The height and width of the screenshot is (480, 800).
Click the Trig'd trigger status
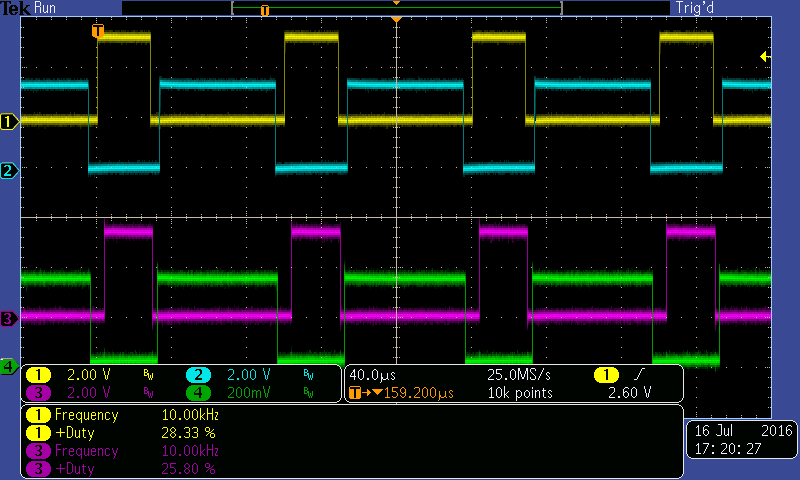point(694,8)
